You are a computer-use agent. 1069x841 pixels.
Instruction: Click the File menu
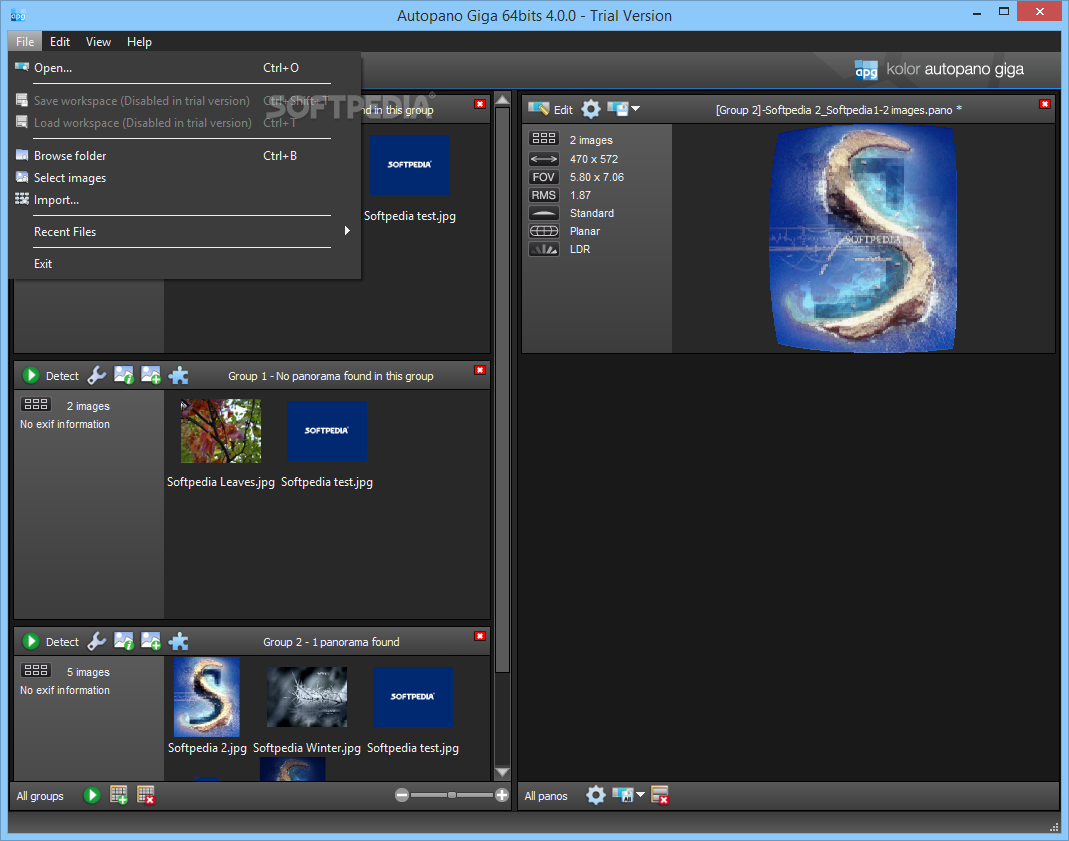pyautogui.click(x=25, y=42)
